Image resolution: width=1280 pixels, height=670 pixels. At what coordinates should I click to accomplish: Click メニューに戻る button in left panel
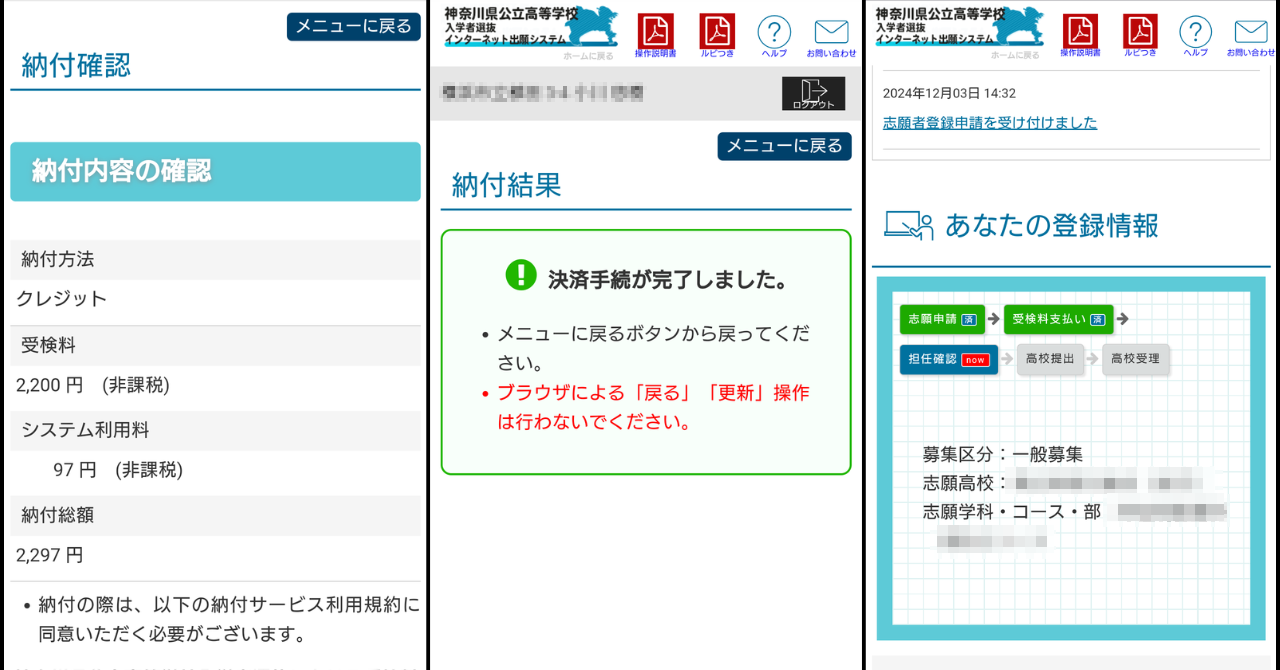(x=353, y=27)
